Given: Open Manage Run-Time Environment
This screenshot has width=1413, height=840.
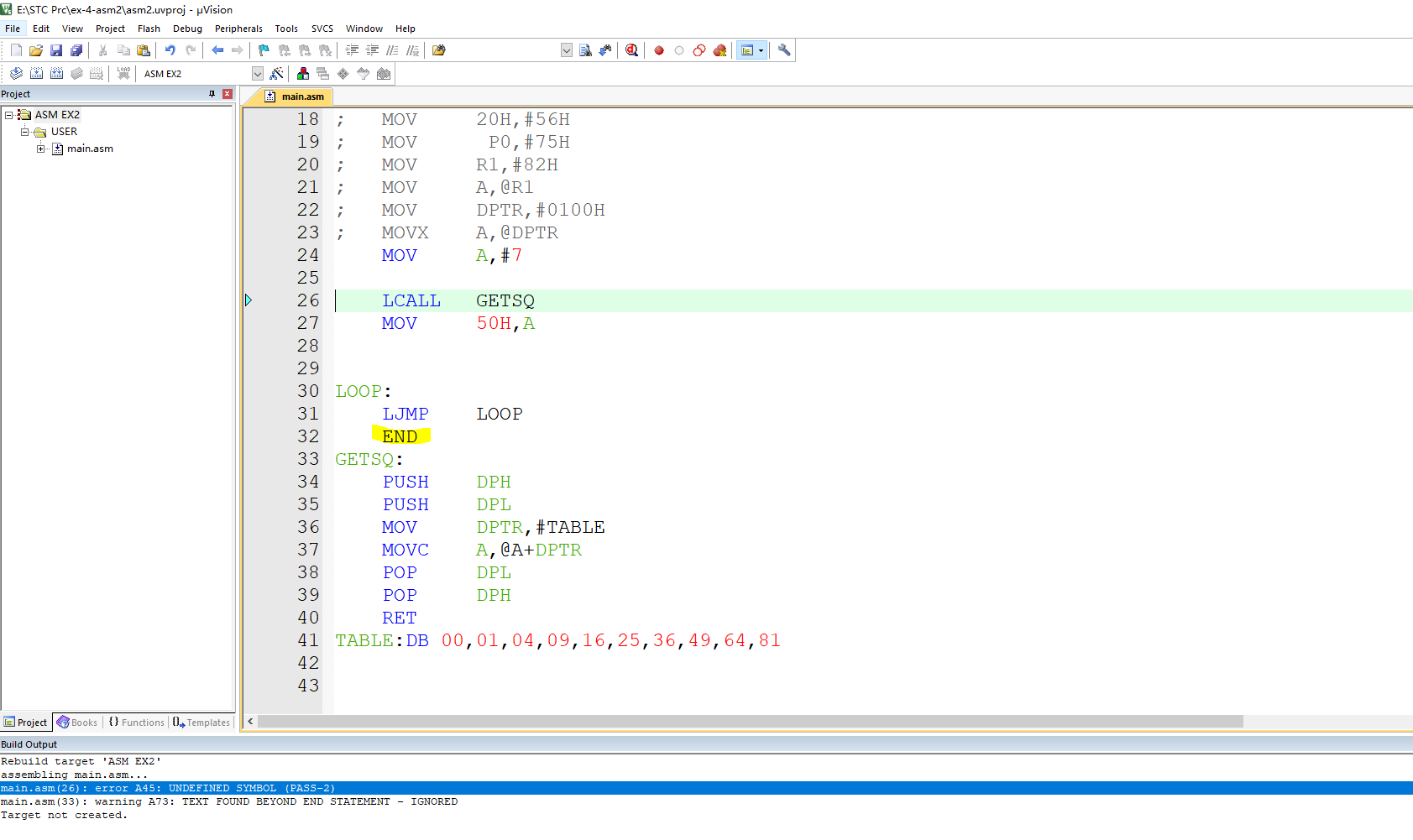Looking at the screenshot, I should pyautogui.click(x=343, y=74).
